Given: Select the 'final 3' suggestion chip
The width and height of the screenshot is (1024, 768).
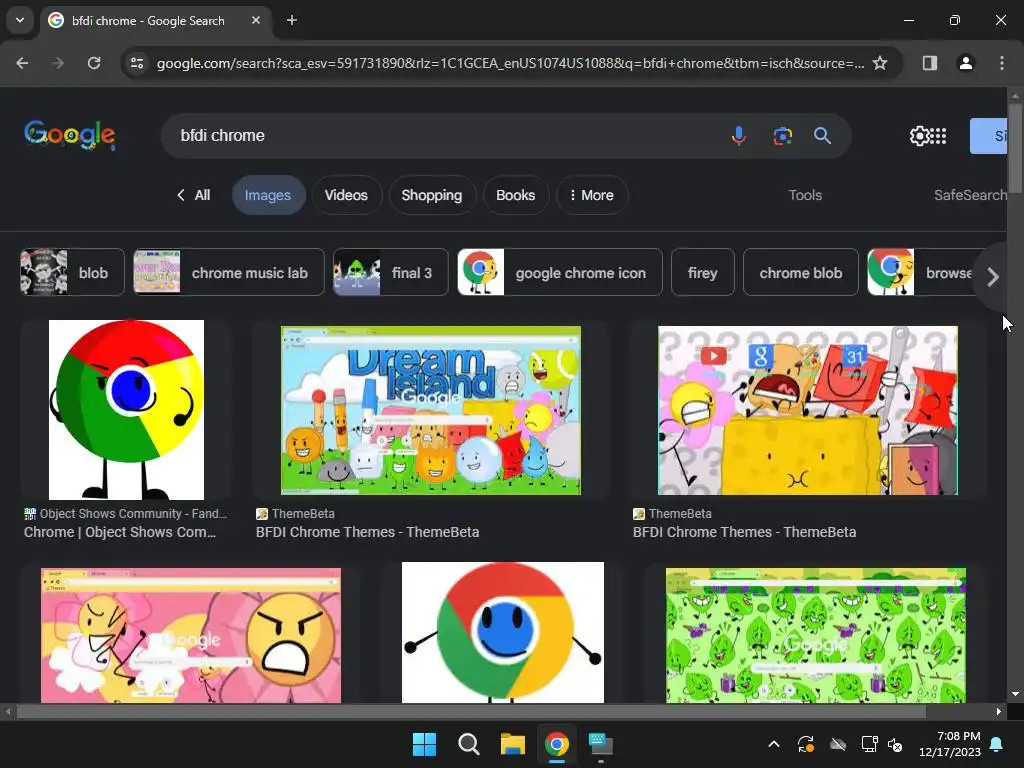Looking at the screenshot, I should pos(391,272).
